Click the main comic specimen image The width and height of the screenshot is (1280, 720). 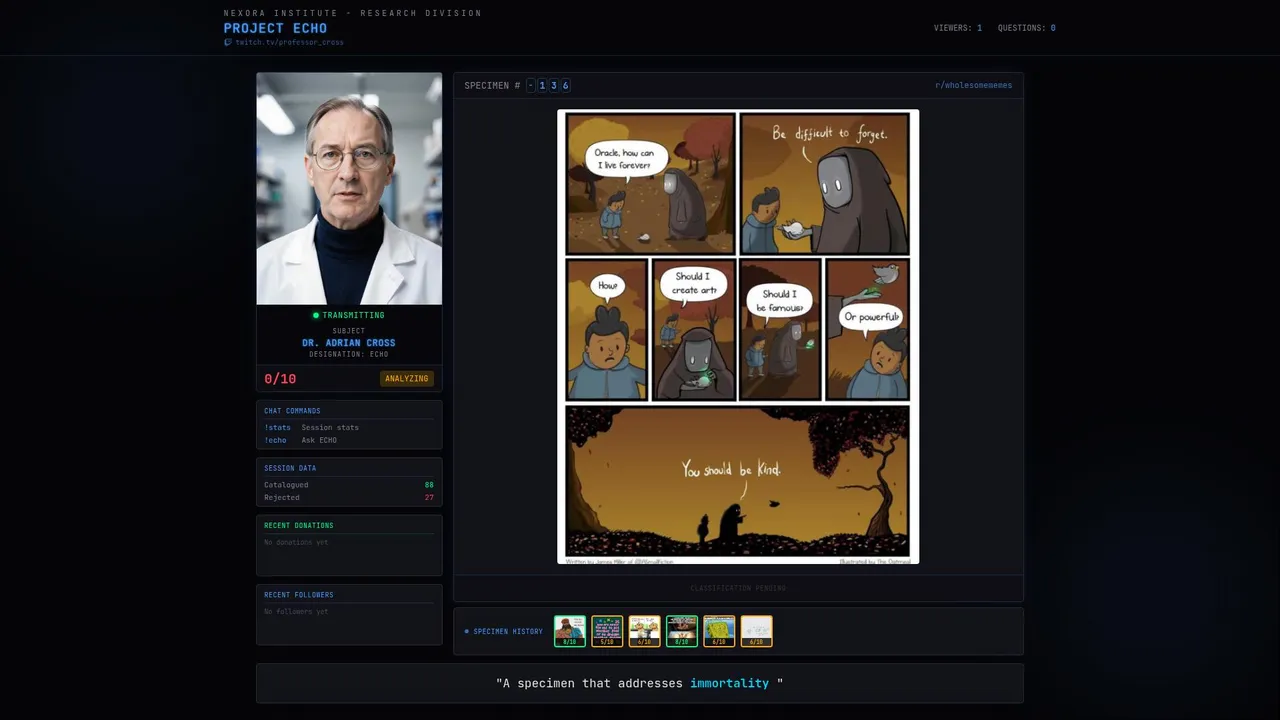coord(738,337)
